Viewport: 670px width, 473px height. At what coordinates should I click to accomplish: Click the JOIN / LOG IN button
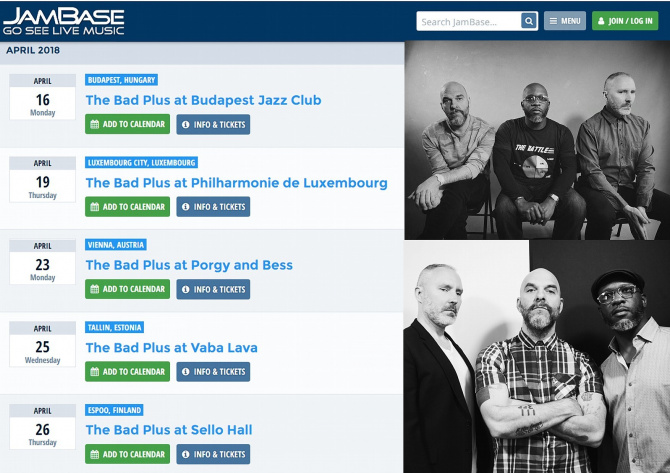coord(625,21)
